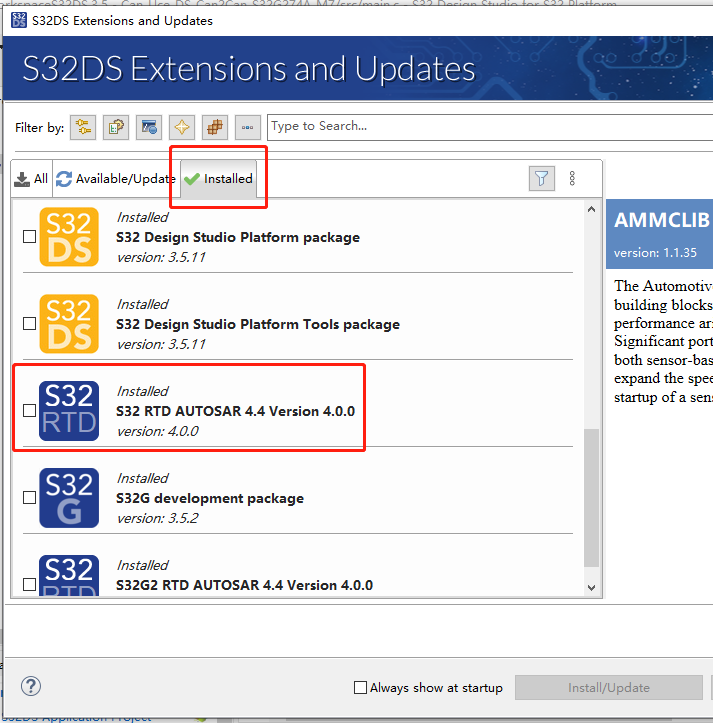This screenshot has height=723, width=713.
Task: Switch to the All tab
Action: tap(31, 179)
